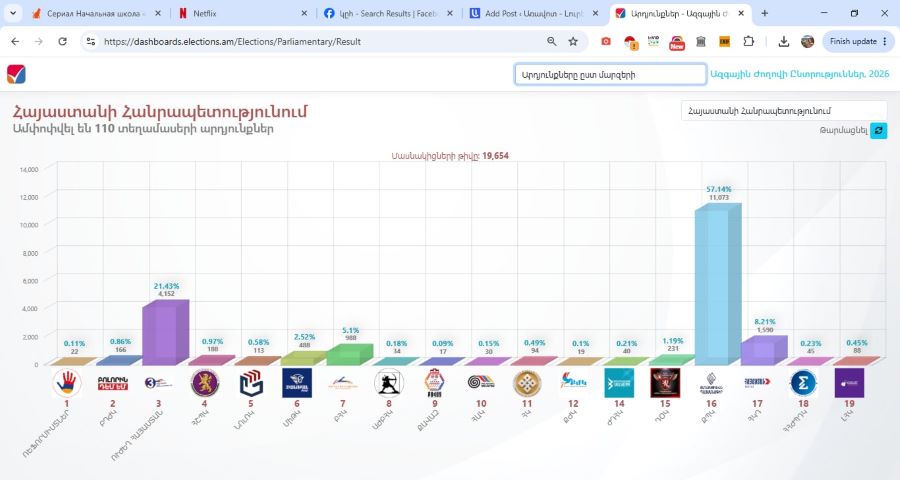900x480 pixels.
Task: Open the zoom magnifier in address bar
Action: pos(552,41)
